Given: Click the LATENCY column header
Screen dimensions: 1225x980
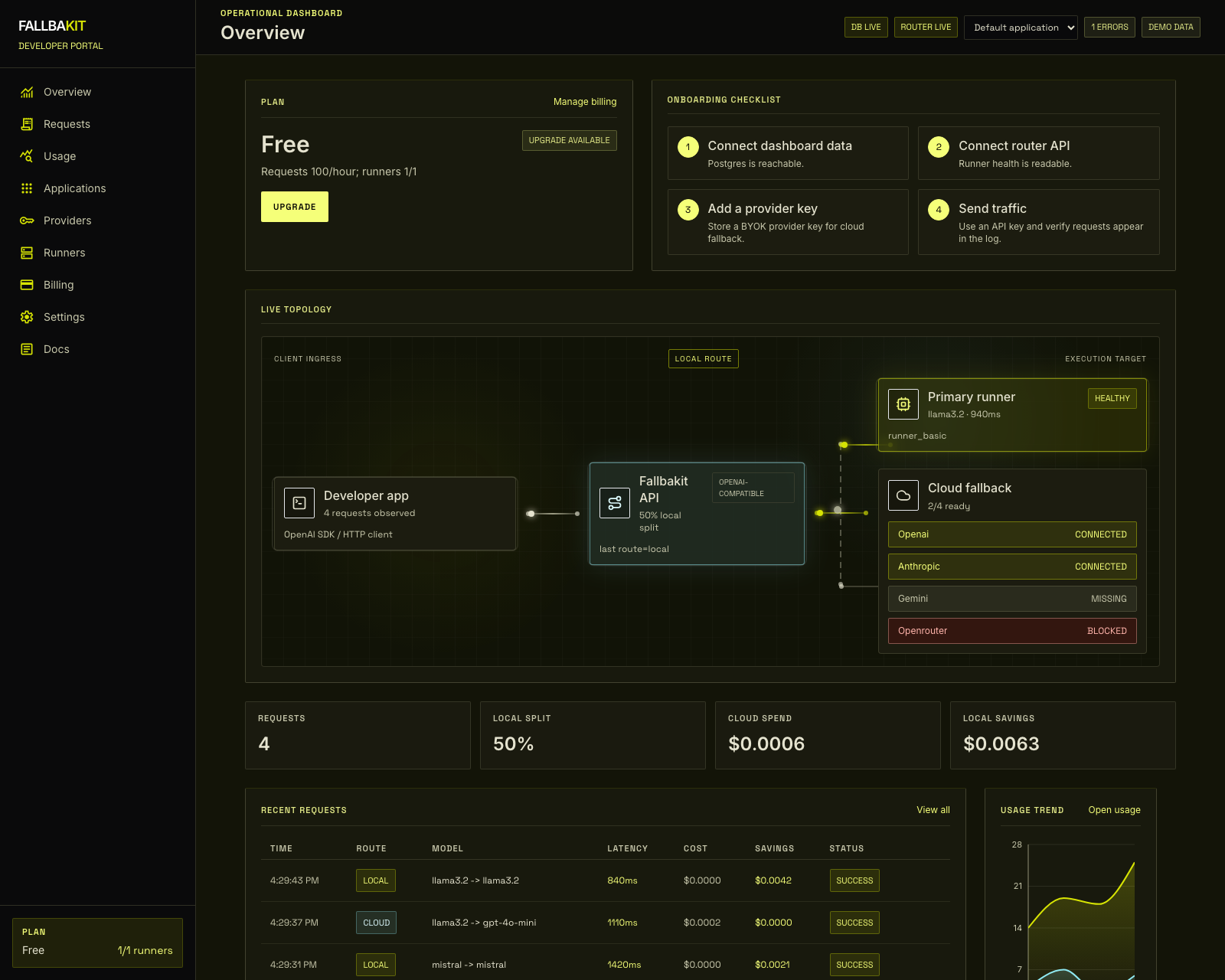Looking at the screenshot, I should pos(627,848).
